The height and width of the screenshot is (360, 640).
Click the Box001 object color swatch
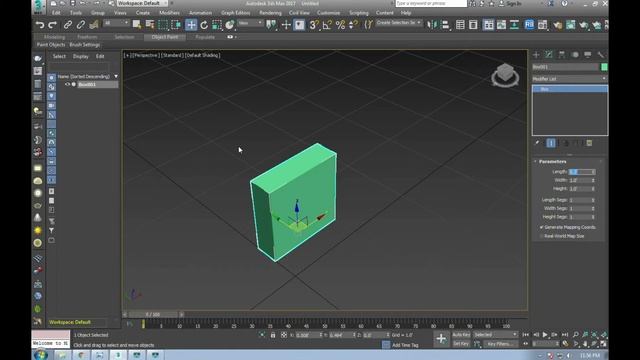[604, 67]
